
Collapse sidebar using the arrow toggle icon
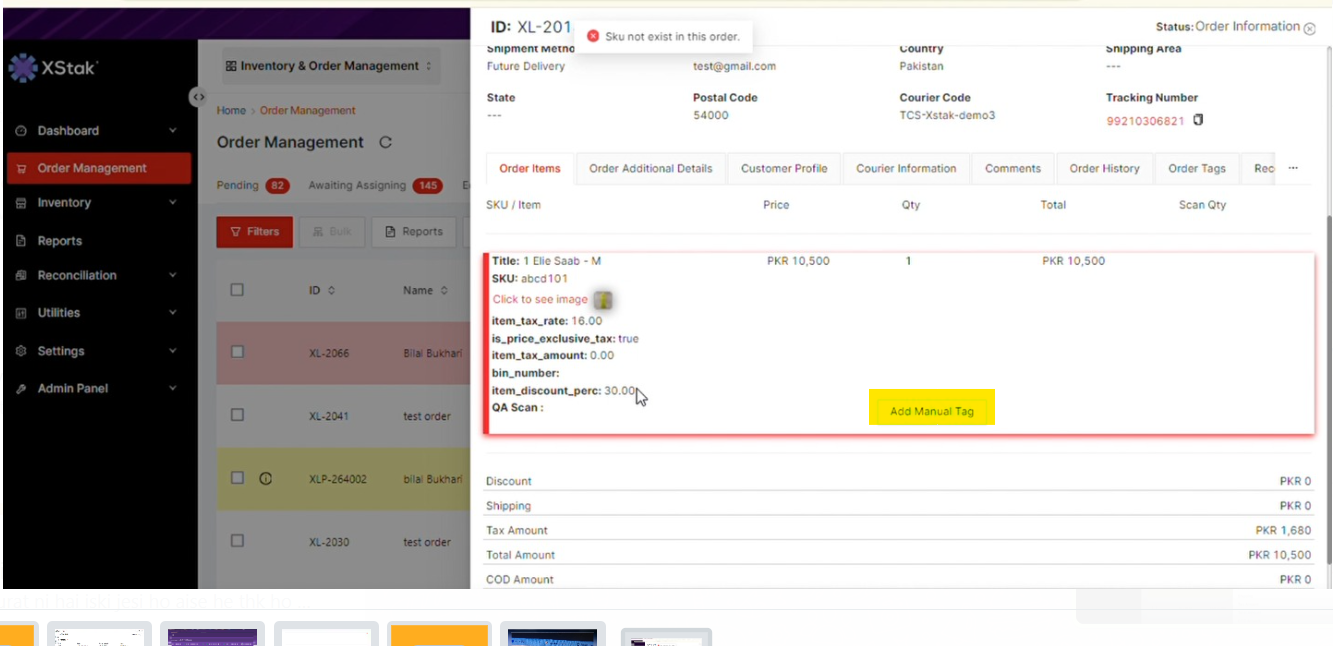[199, 97]
